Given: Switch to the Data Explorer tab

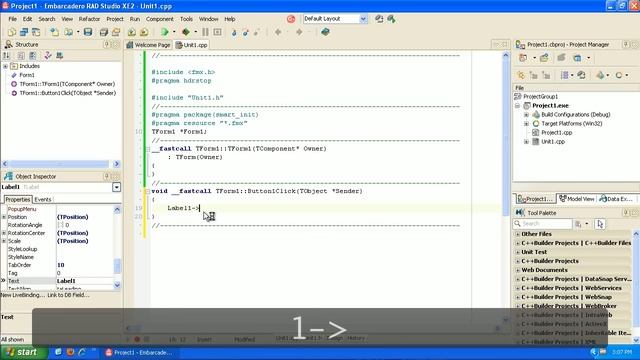Looking at the screenshot, I should (x=616, y=199).
